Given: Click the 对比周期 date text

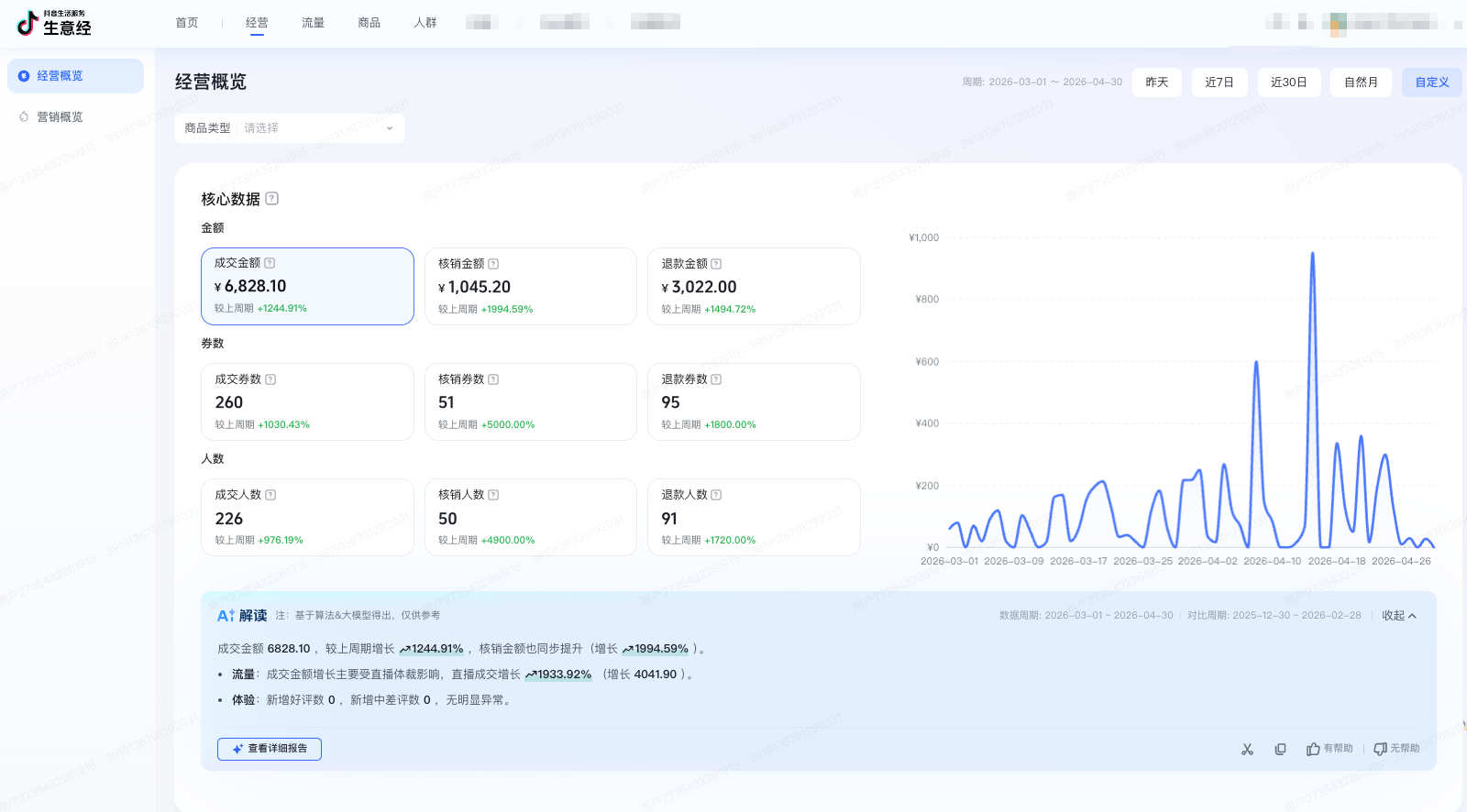Looking at the screenshot, I should (1274, 616).
